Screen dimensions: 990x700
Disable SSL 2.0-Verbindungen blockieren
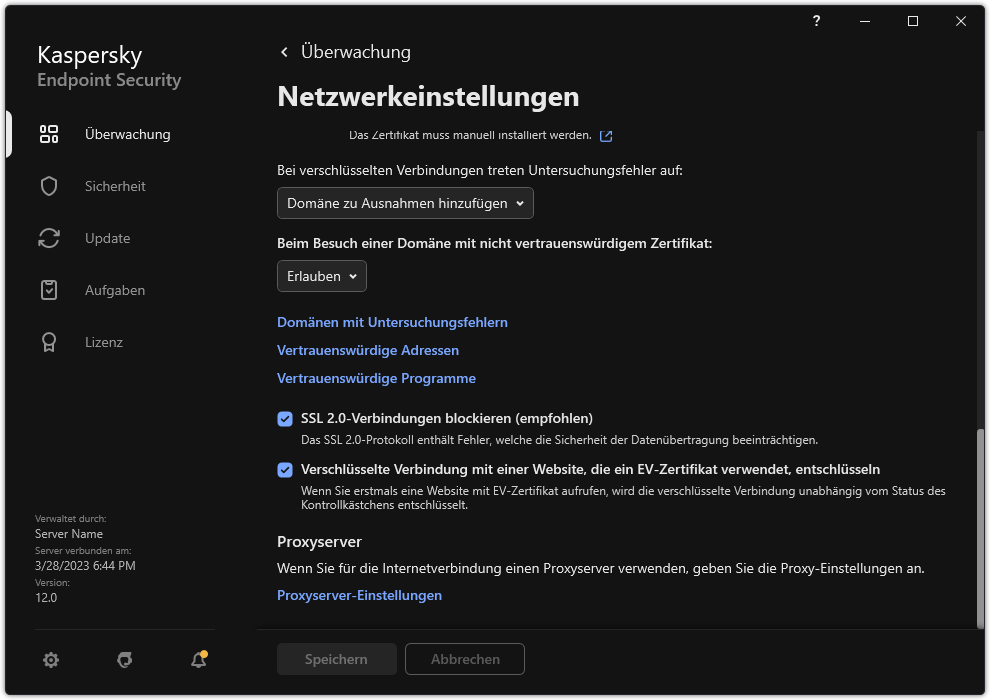(x=286, y=418)
